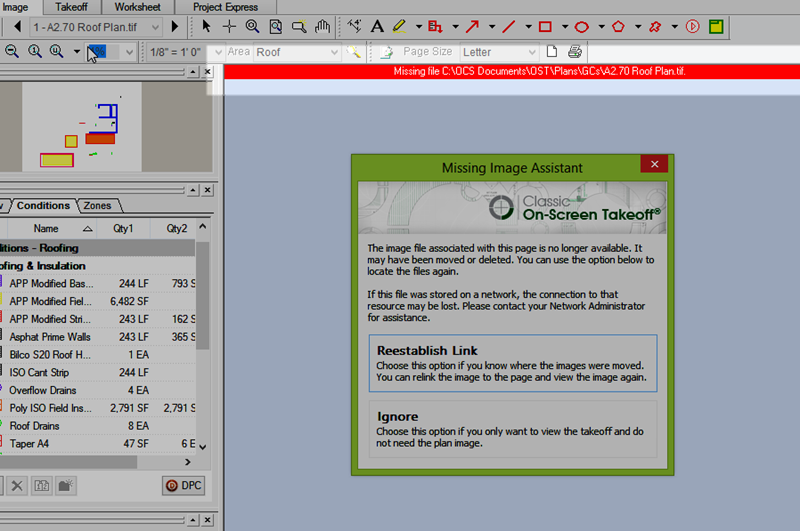Open the page selector dropdown A2.70 Roof Plan.tif
Viewport: 800px width, 531px height.
[x=96, y=27]
